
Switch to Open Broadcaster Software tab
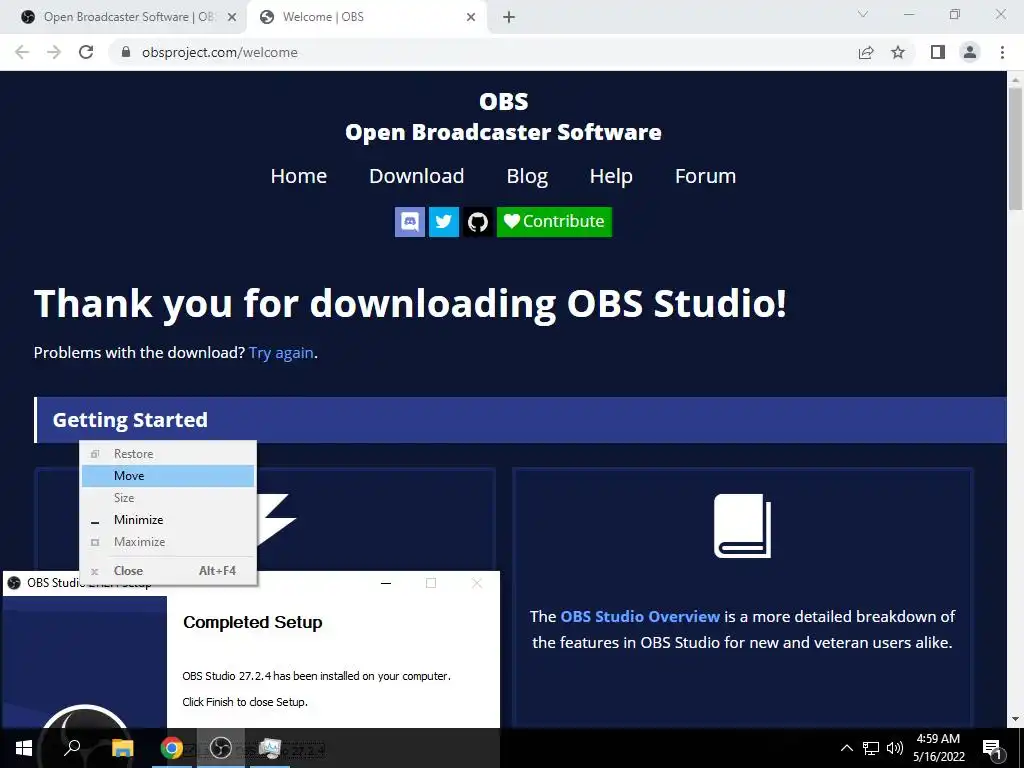pyautogui.click(x=124, y=17)
